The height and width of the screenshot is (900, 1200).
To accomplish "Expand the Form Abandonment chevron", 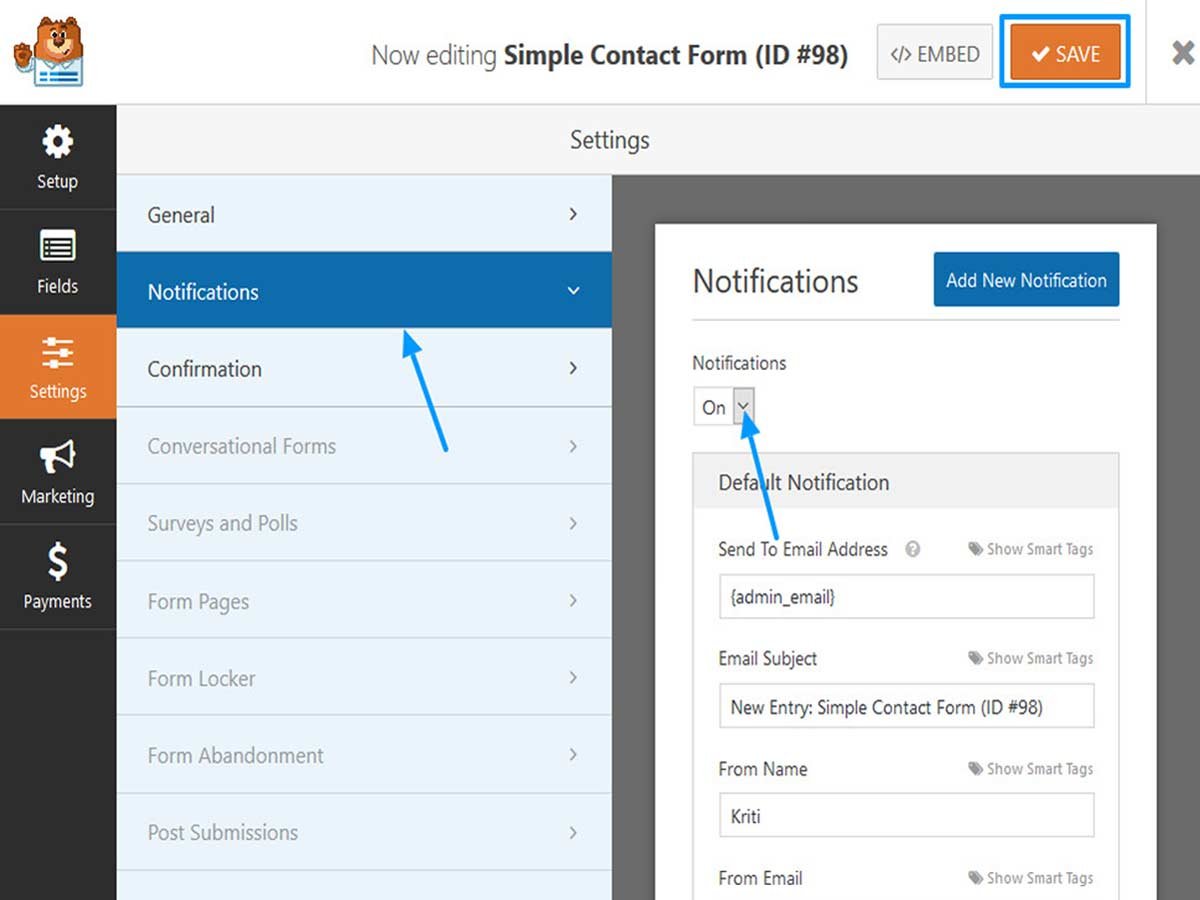I will coord(573,754).
